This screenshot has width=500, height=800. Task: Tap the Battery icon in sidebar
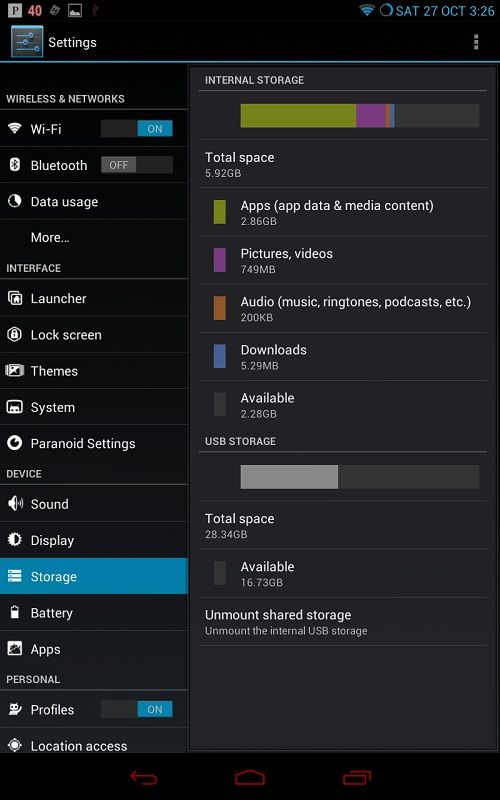[15, 612]
